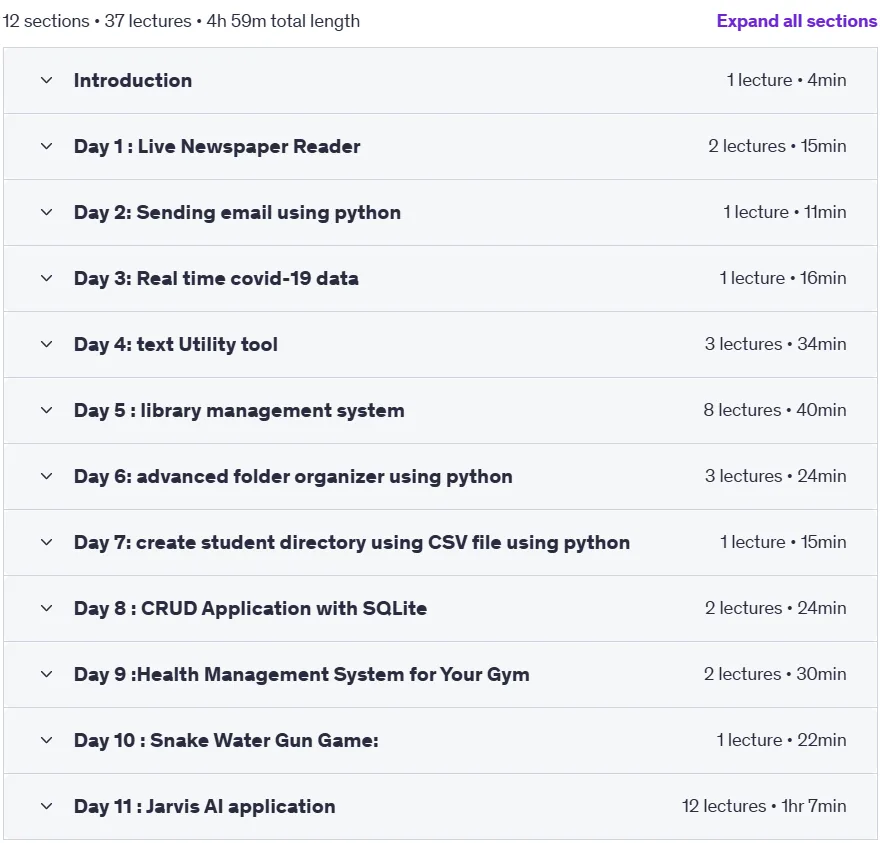This screenshot has width=880, height=843.
Task: Expand Day 1 Live Newspaper Reader chevron
Action: pos(47,146)
